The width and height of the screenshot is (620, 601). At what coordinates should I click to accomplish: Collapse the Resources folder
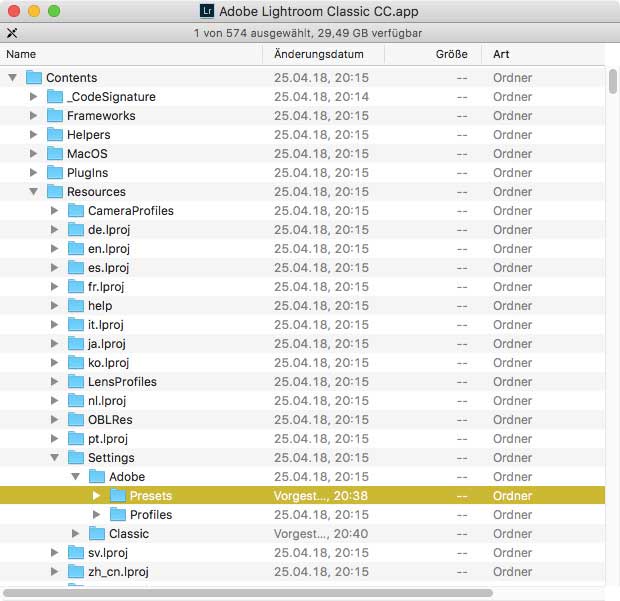[x=34, y=191]
